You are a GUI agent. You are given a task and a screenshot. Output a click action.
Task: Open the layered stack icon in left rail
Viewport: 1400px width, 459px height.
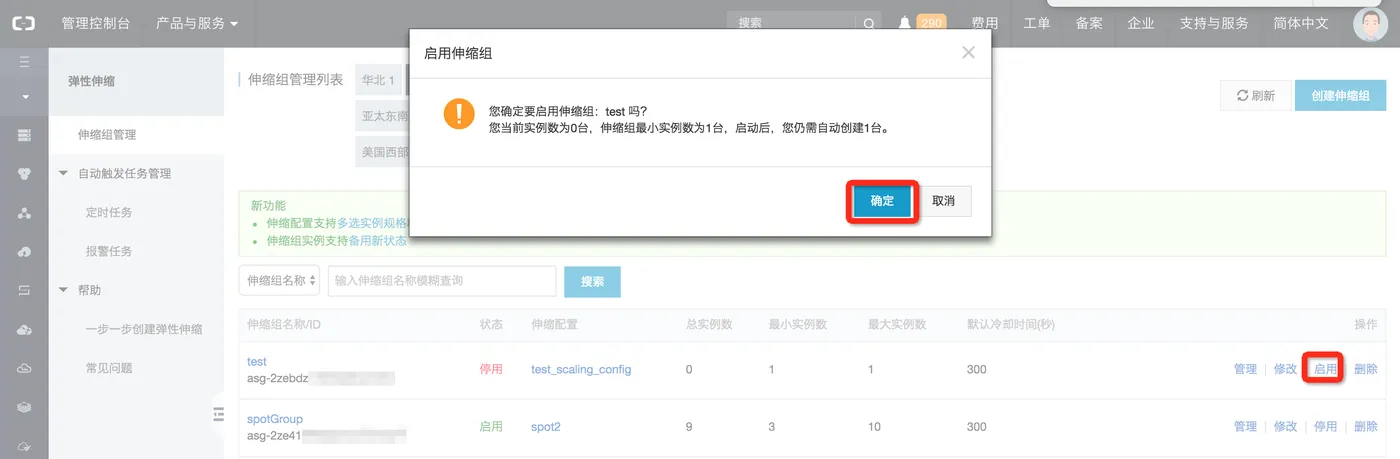pyautogui.click(x=24, y=408)
